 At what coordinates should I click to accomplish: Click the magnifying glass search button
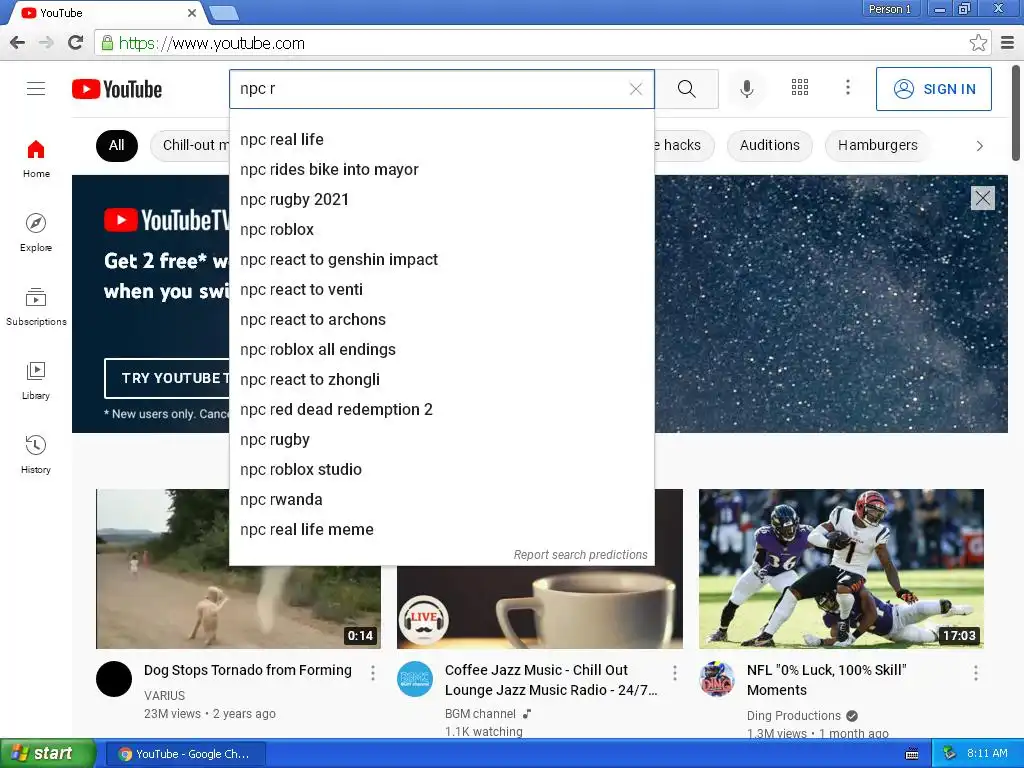click(x=686, y=89)
